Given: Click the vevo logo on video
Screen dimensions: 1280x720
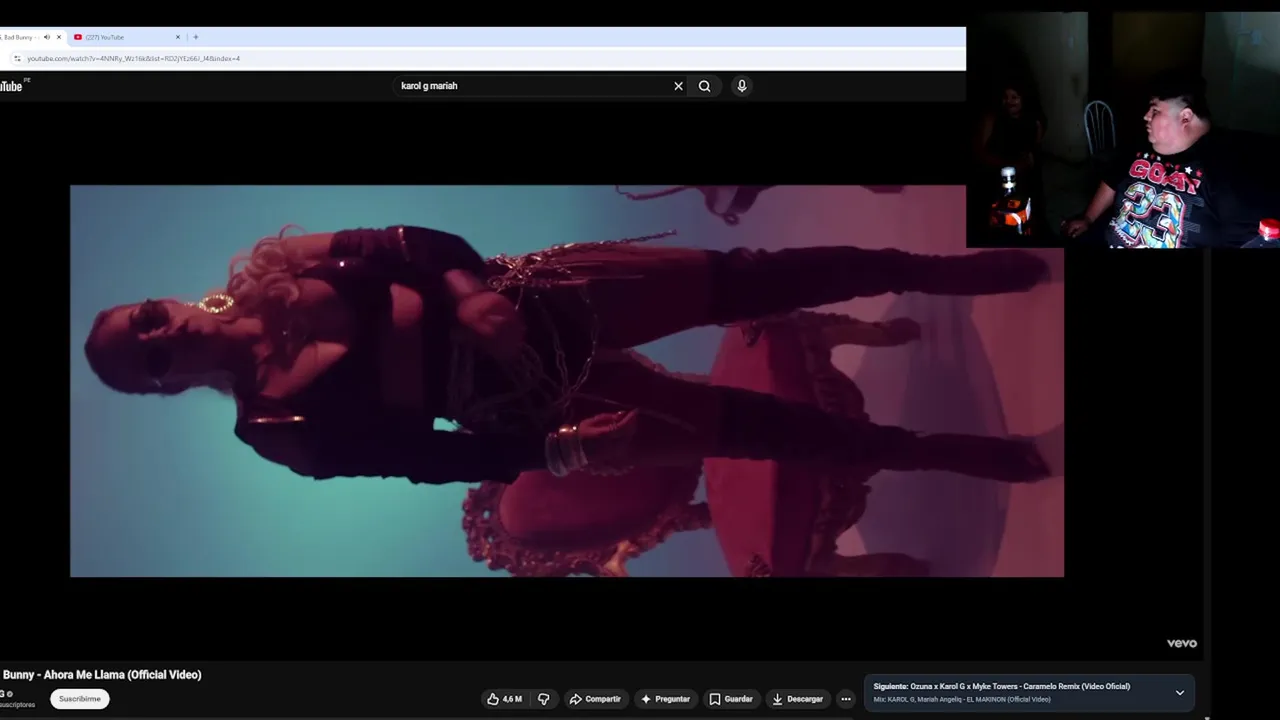Looking at the screenshot, I should pos(1181,643).
